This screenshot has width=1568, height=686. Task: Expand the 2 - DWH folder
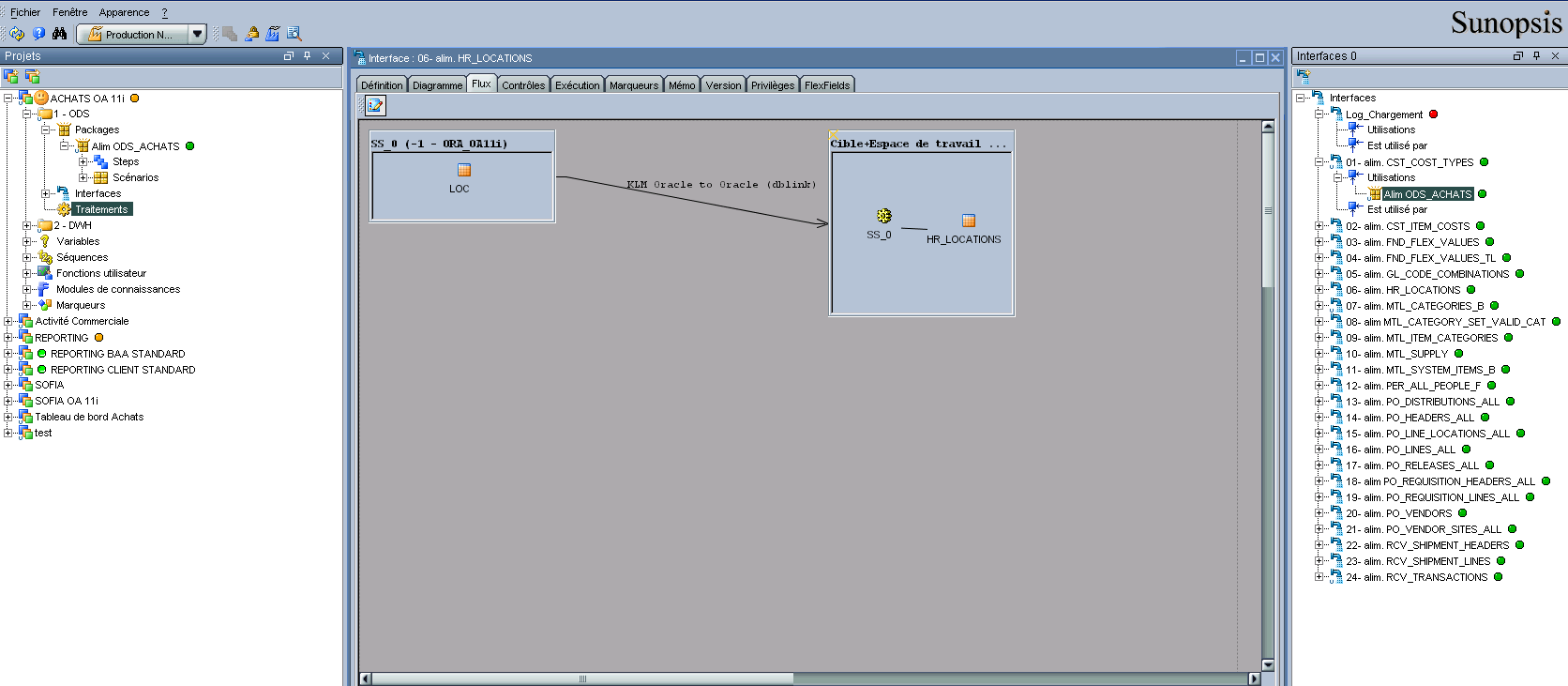point(26,225)
